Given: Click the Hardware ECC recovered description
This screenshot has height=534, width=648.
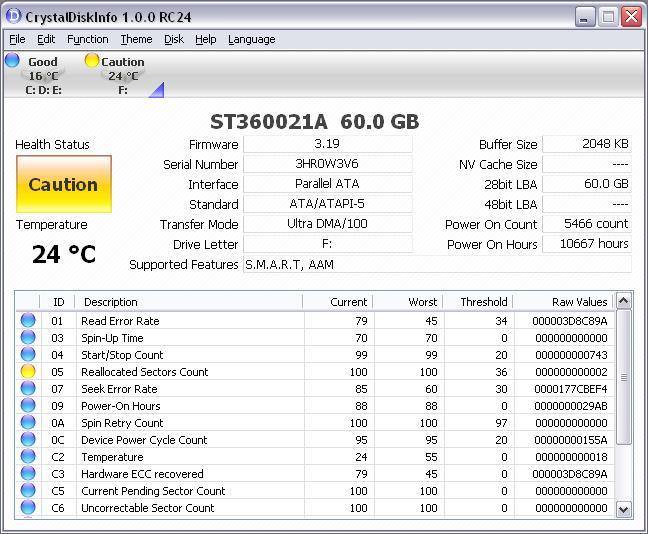Looking at the screenshot, I should pos(142,474).
